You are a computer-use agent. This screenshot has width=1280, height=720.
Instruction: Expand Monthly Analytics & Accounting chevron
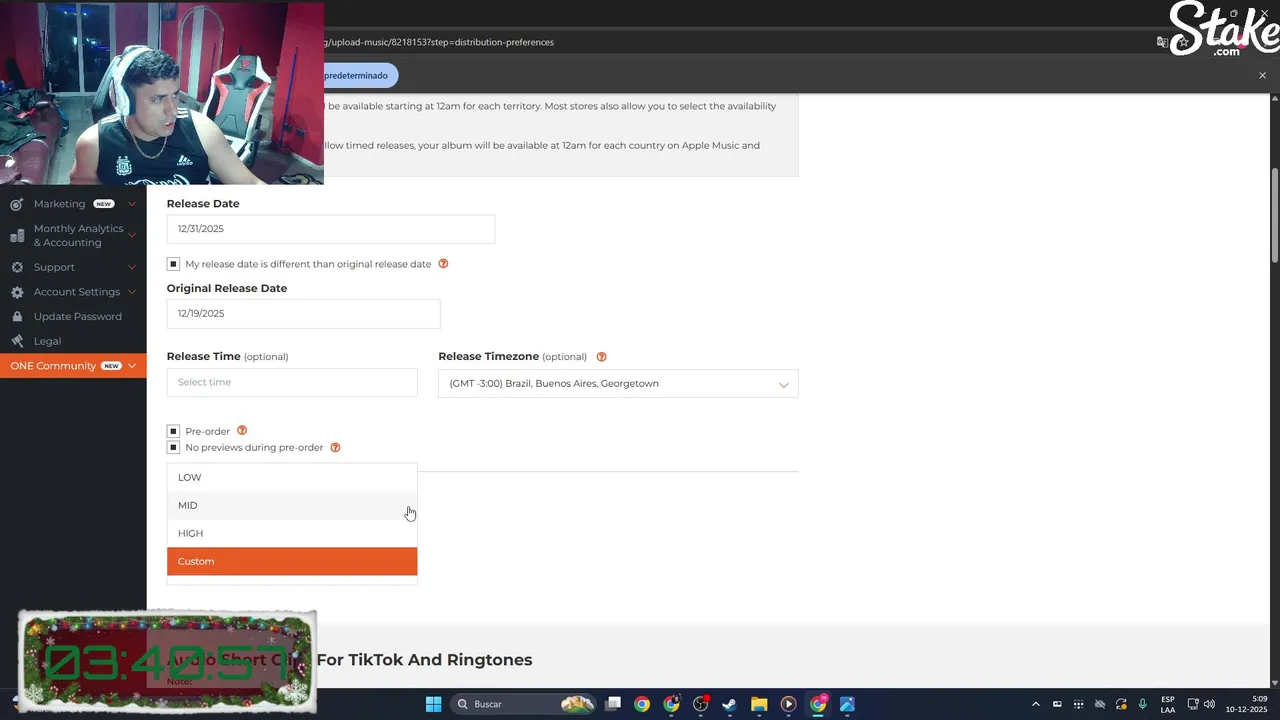tap(132, 236)
